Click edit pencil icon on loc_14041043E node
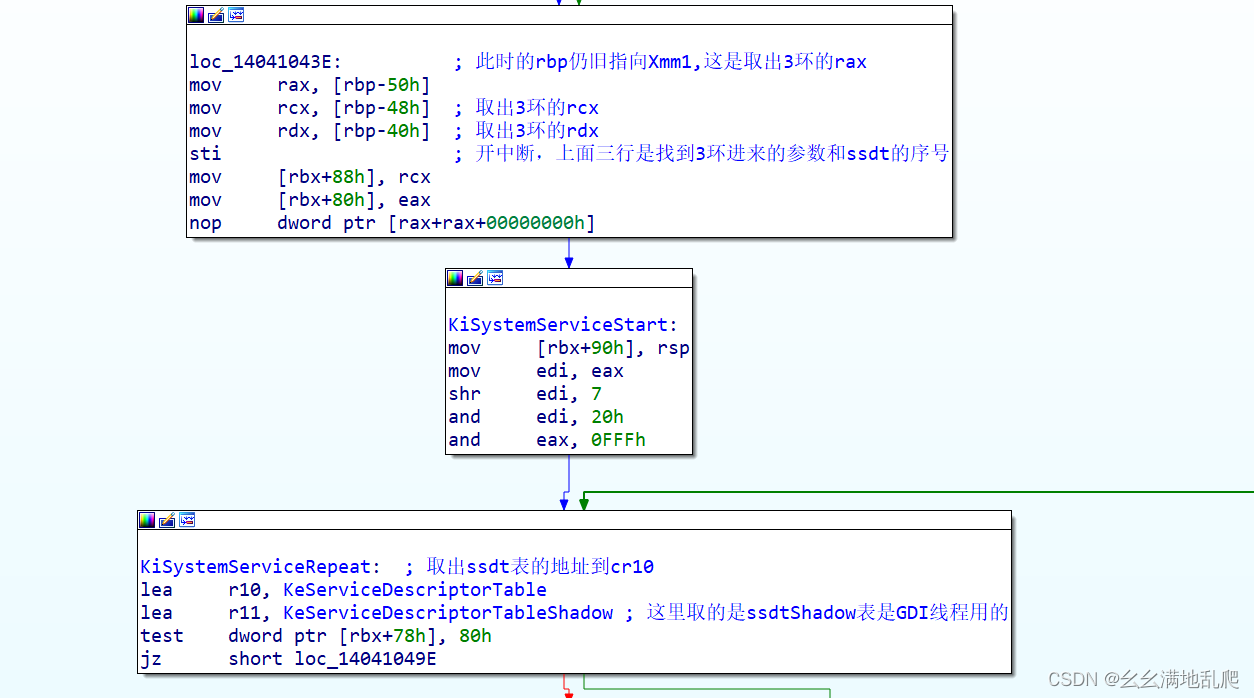The height and width of the screenshot is (698, 1254). coord(216,15)
